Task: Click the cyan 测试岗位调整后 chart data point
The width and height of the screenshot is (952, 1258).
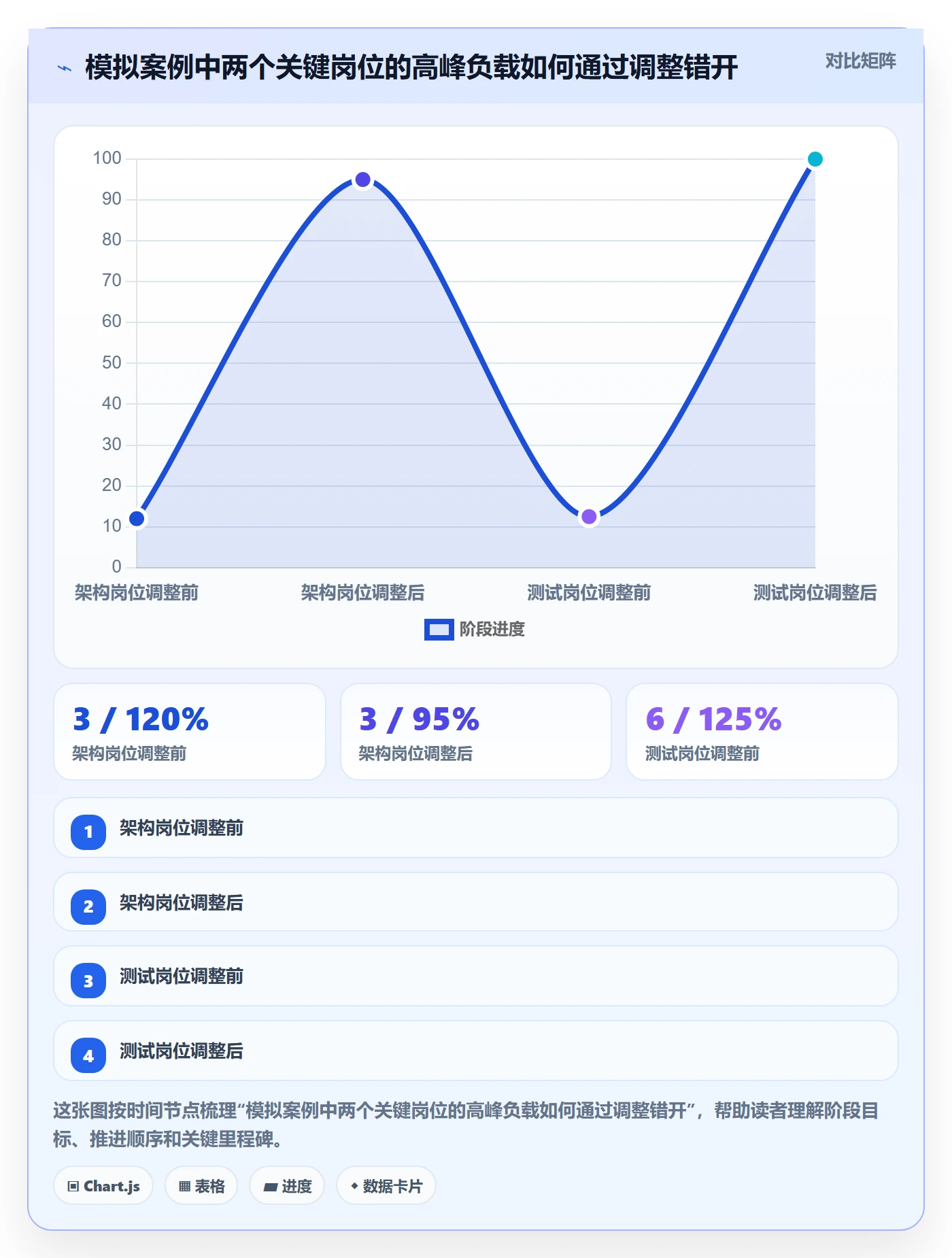Action: coord(815,159)
